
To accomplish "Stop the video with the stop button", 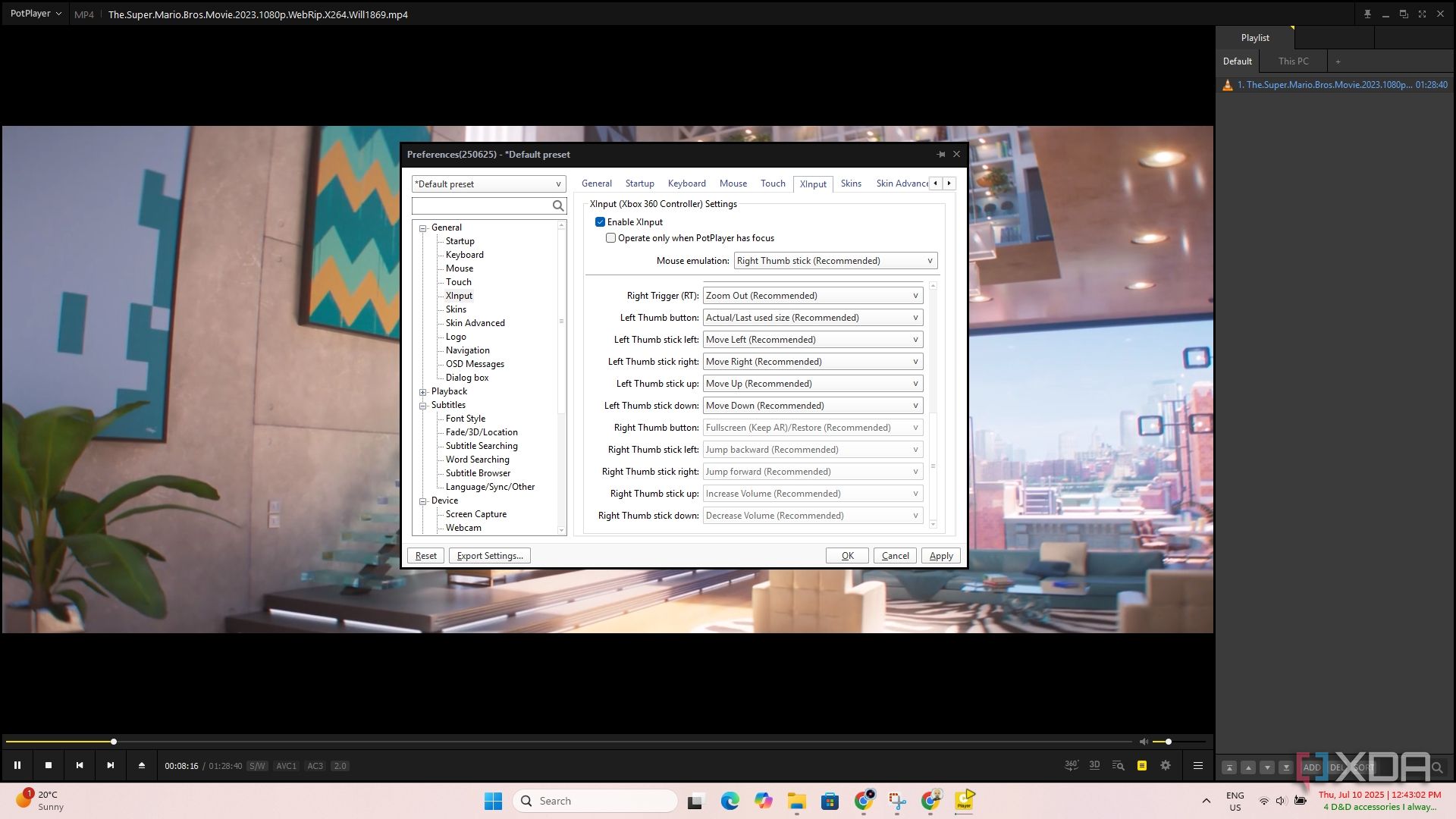I will [49, 765].
